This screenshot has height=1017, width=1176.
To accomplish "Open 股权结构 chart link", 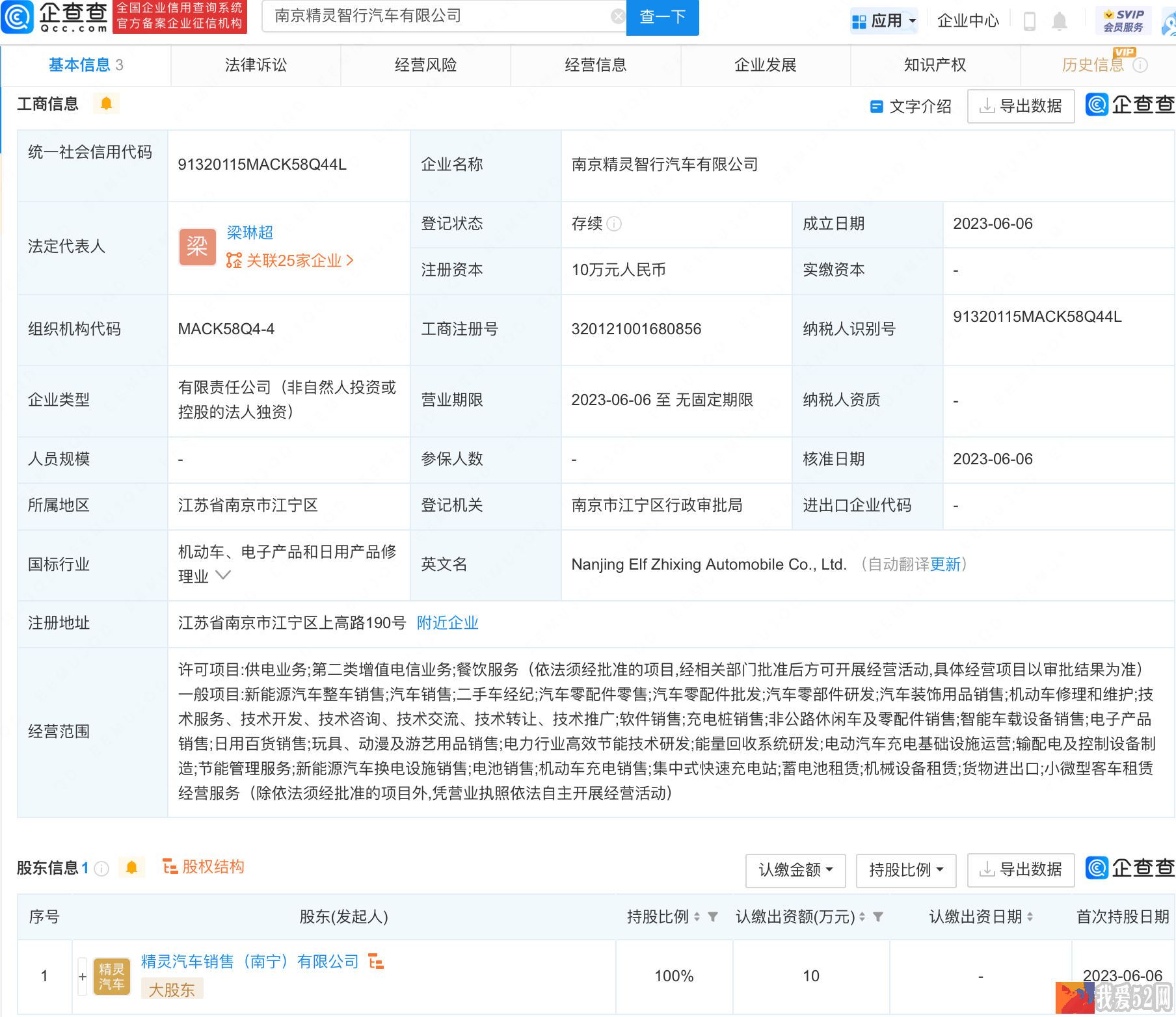I will click(x=204, y=867).
